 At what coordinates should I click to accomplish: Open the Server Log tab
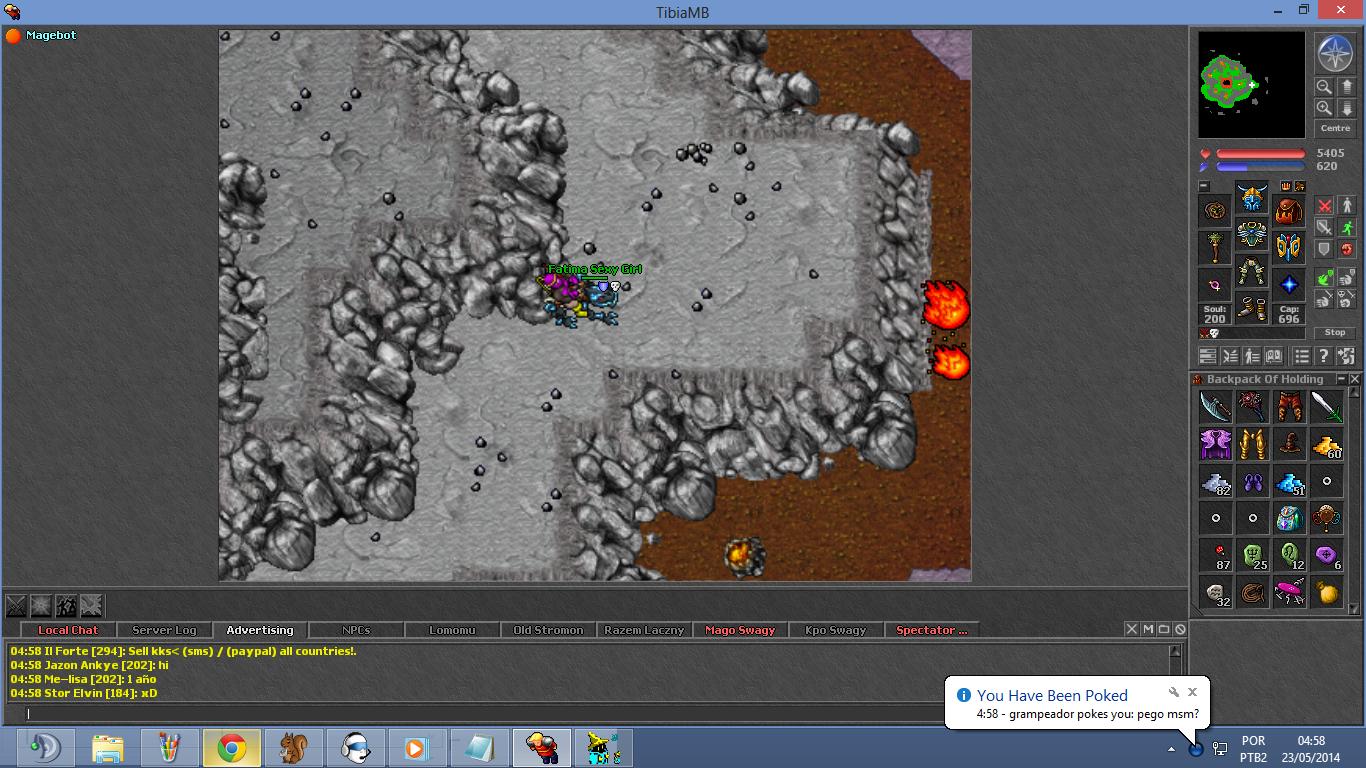(x=164, y=630)
